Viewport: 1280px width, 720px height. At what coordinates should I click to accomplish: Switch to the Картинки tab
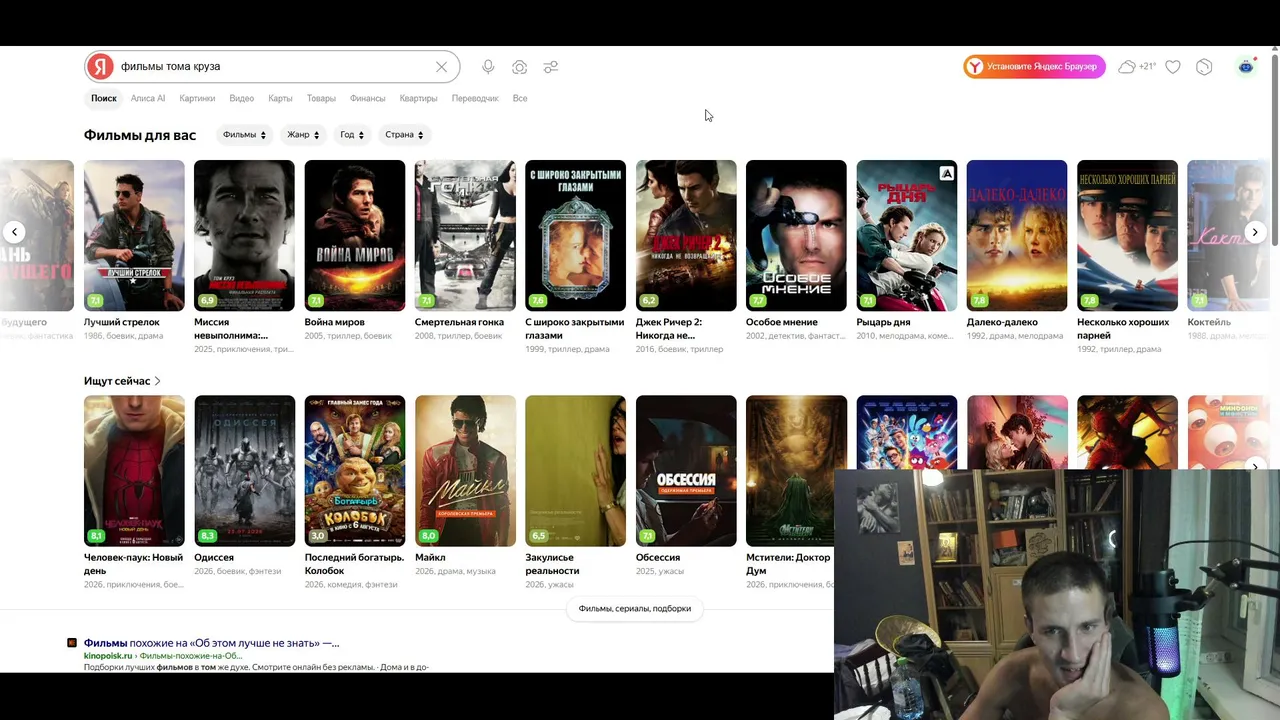[197, 98]
